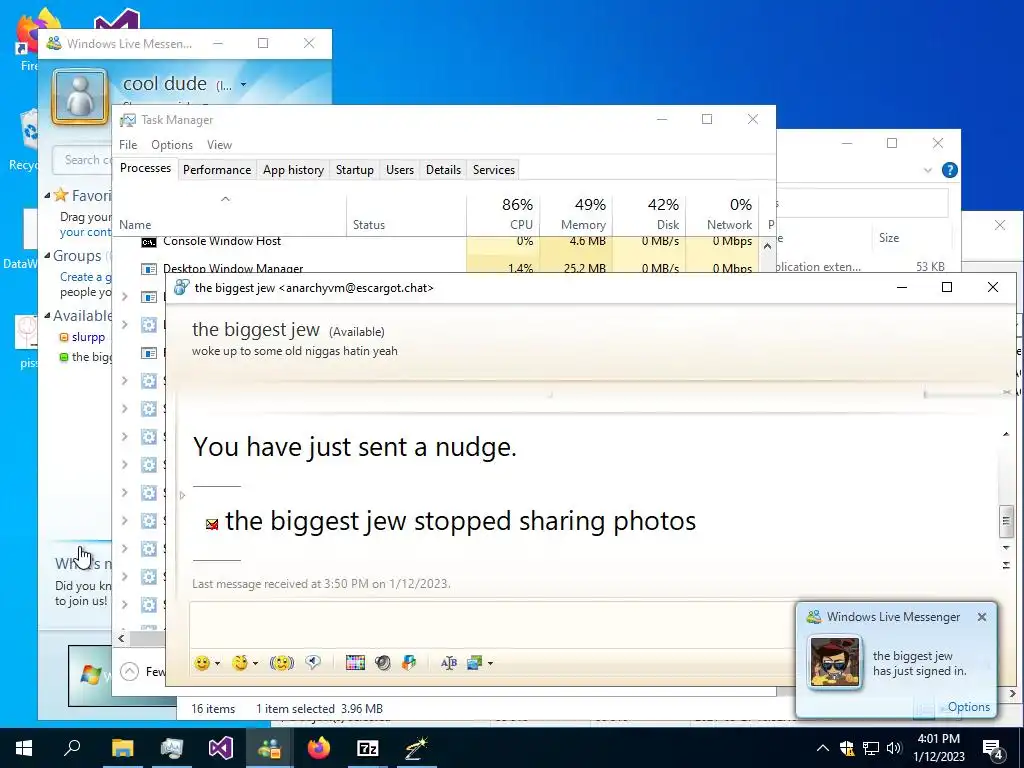
Task: Open the View menu in Task Manager
Action: tap(219, 145)
